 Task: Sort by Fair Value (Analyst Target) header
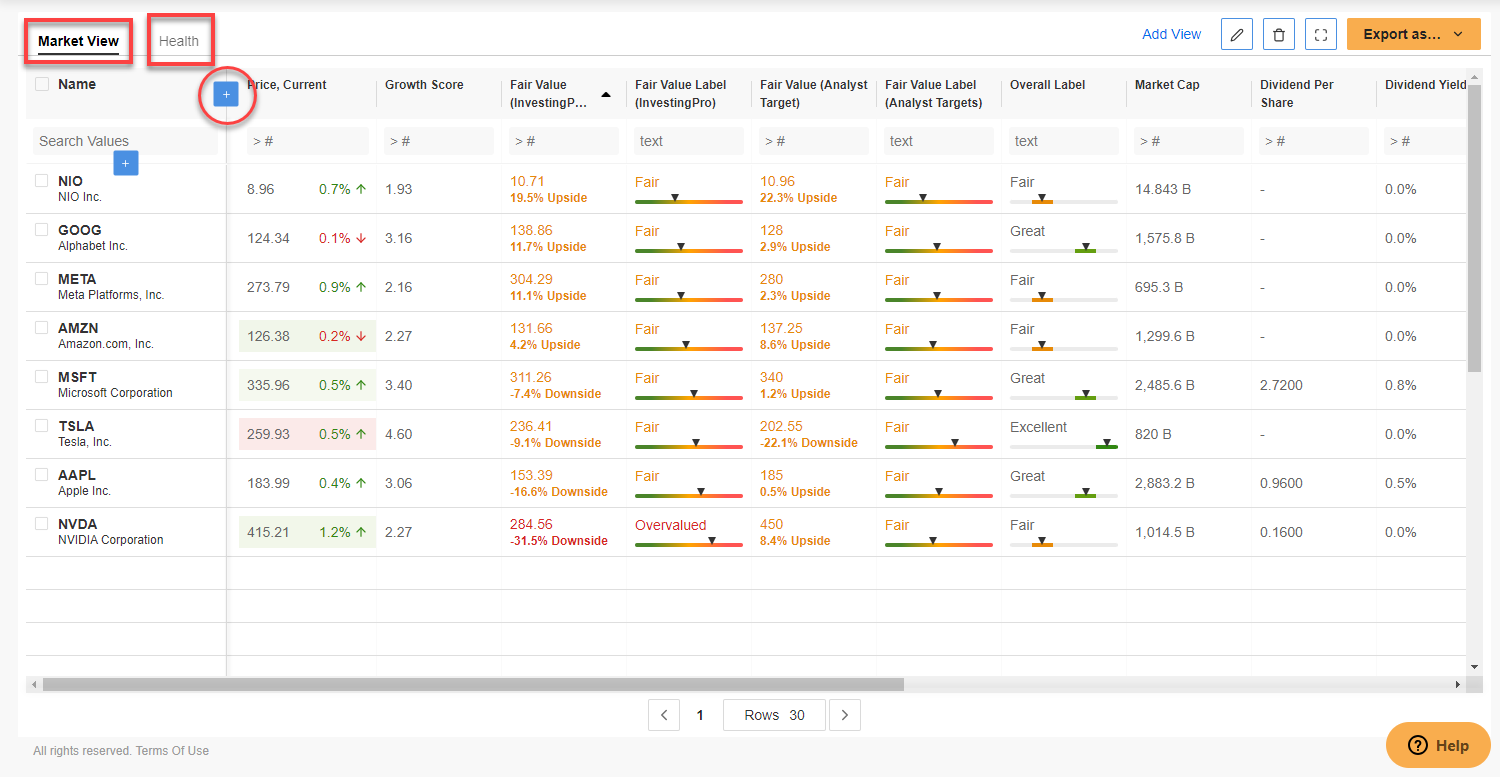814,94
